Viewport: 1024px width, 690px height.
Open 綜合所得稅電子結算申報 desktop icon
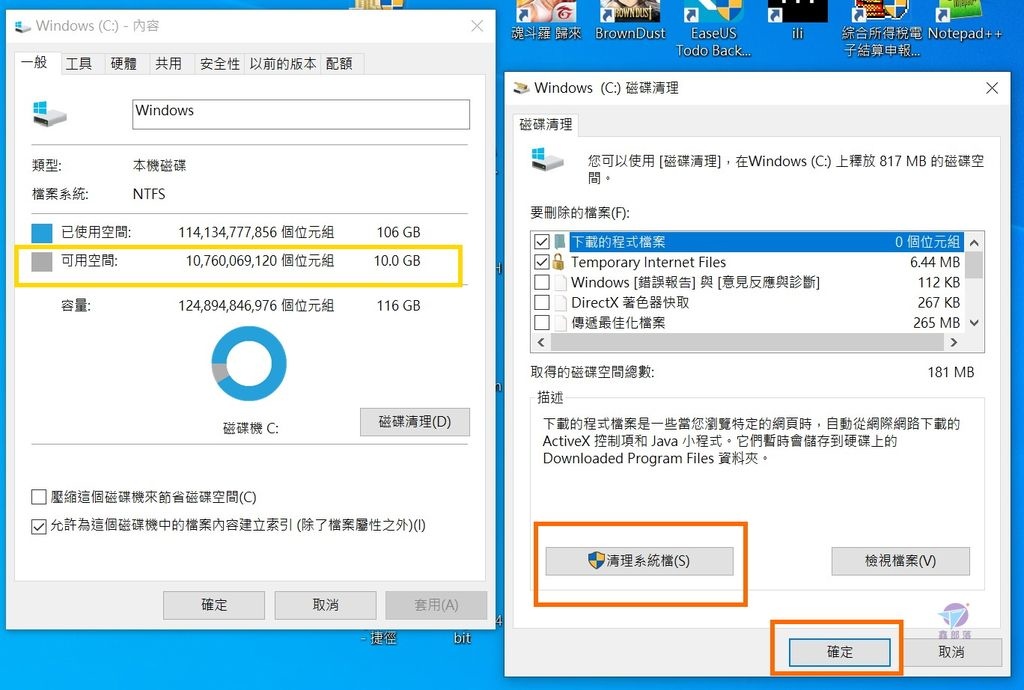881,29
